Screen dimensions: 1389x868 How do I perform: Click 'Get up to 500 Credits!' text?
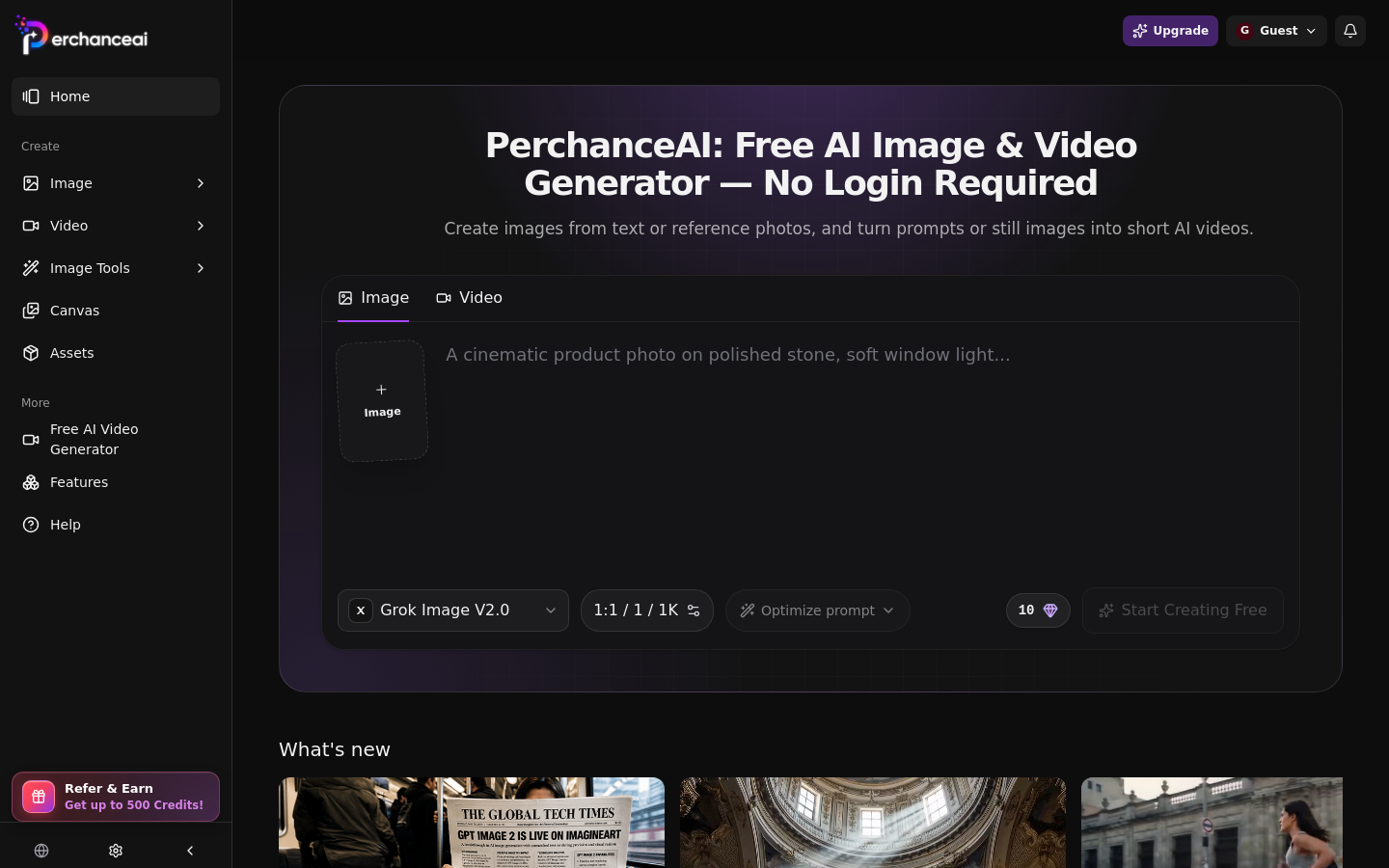click(x=134, y=805)
